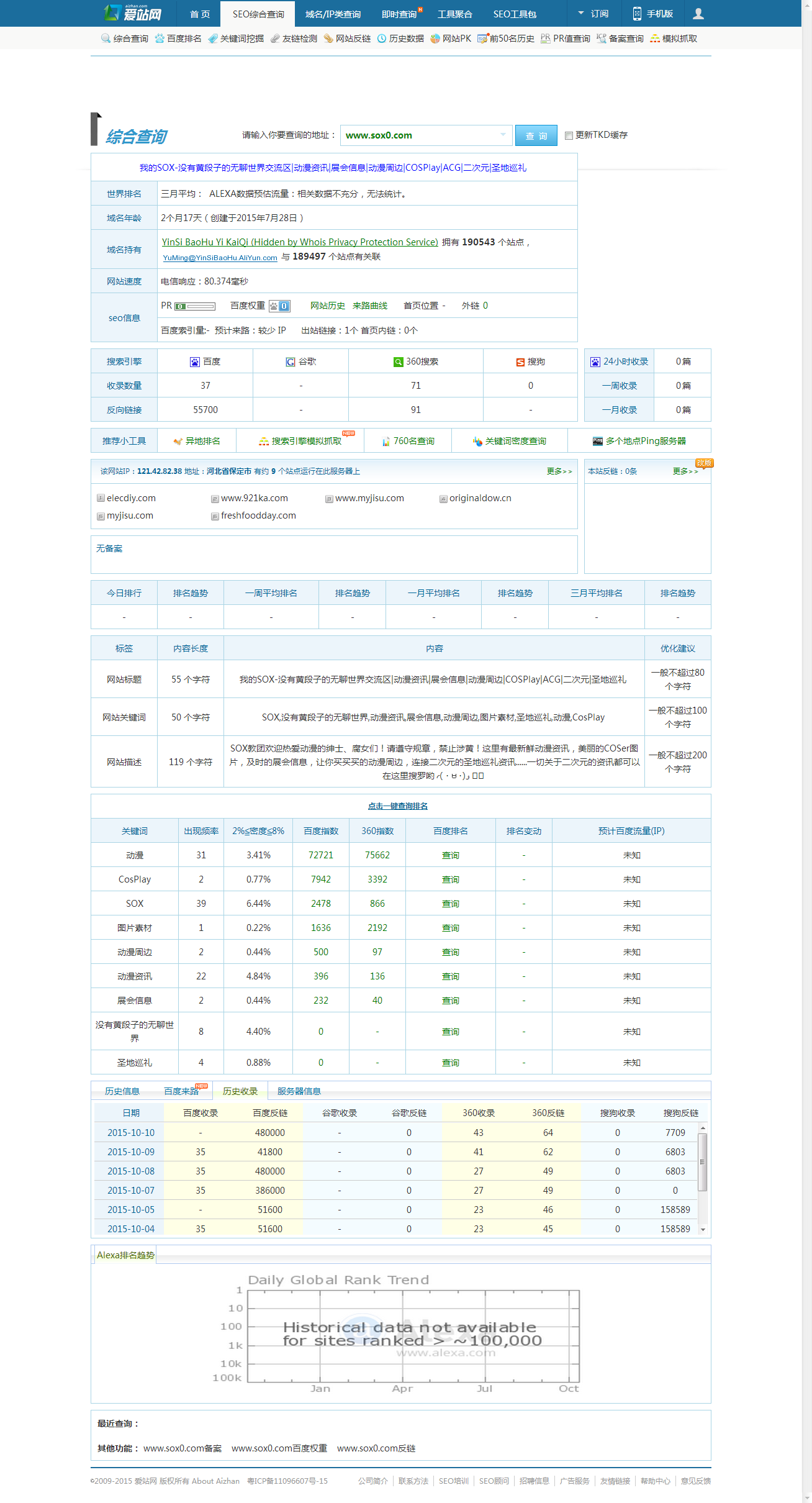812x1503 pixels.
Task: Open www.sox0.com备案 link
Action: (x=183, y=1448)
